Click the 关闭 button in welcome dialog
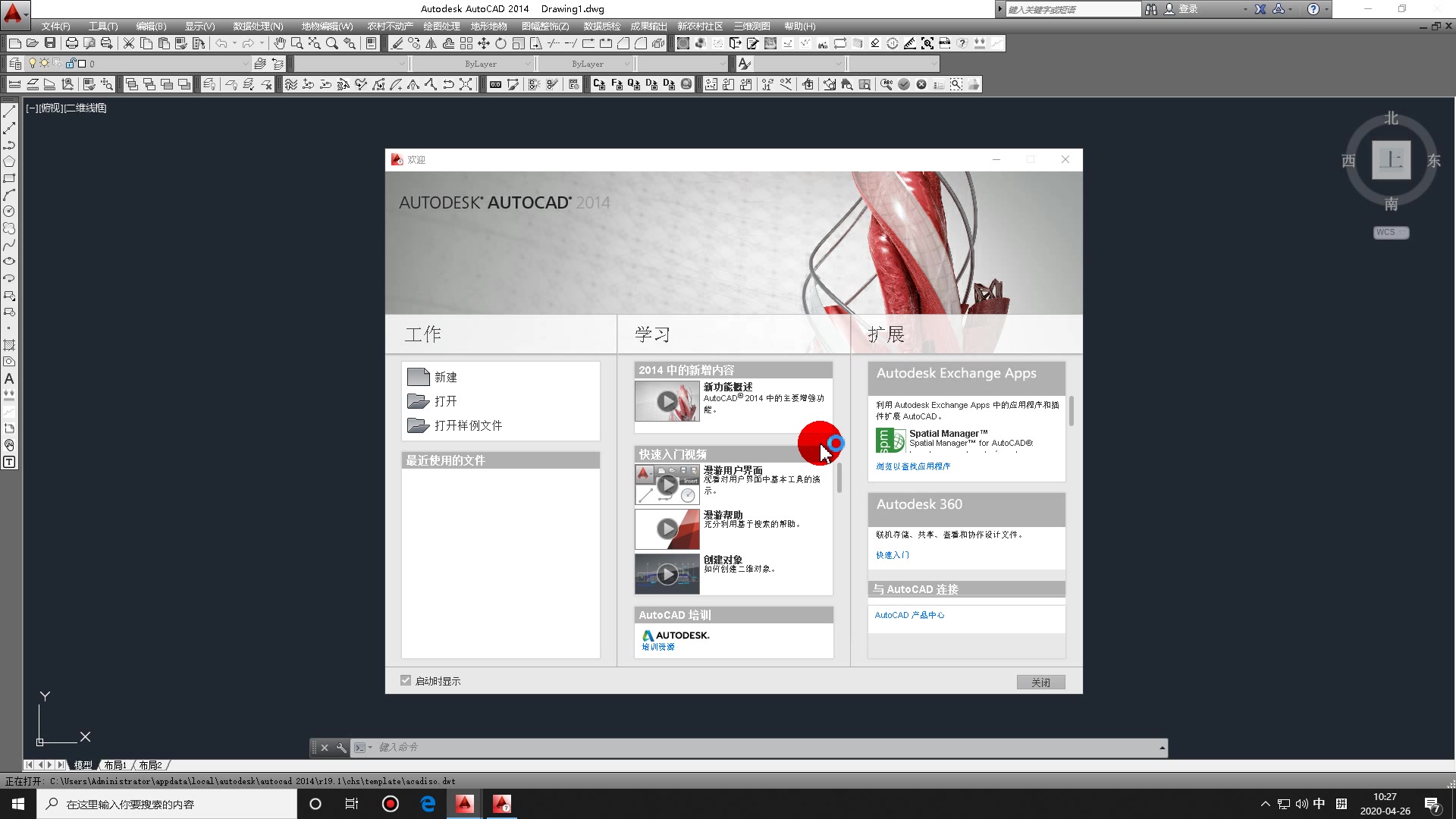 point(1040,682)
